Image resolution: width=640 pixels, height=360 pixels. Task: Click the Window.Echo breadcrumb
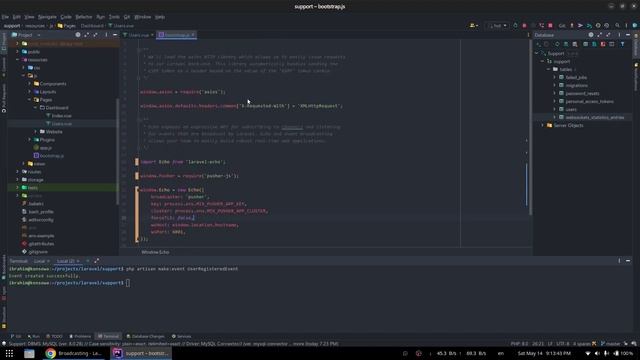pyautogui.click(x=155, y=252)
